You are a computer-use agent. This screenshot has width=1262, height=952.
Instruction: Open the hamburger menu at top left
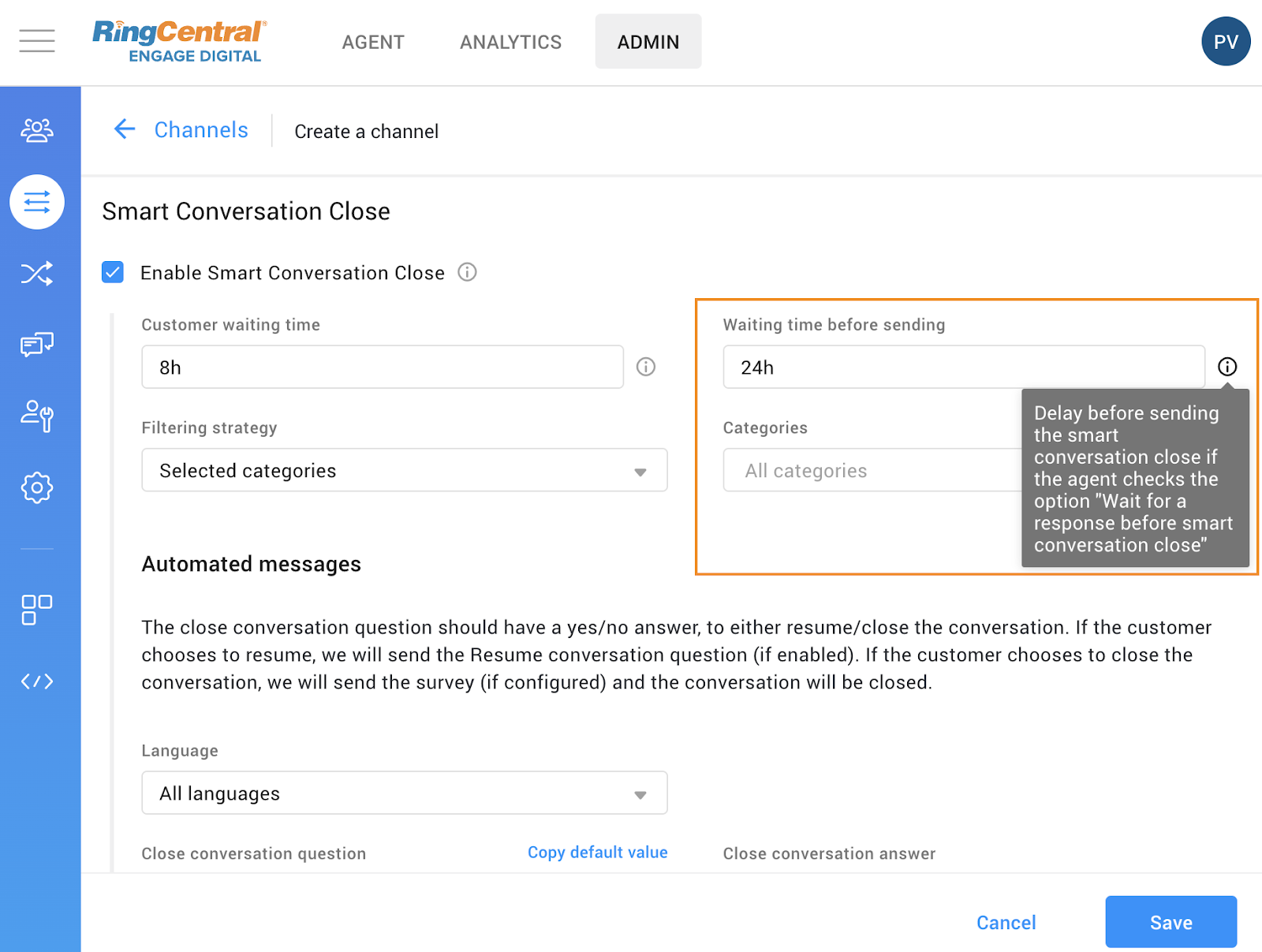click(36, 41)
